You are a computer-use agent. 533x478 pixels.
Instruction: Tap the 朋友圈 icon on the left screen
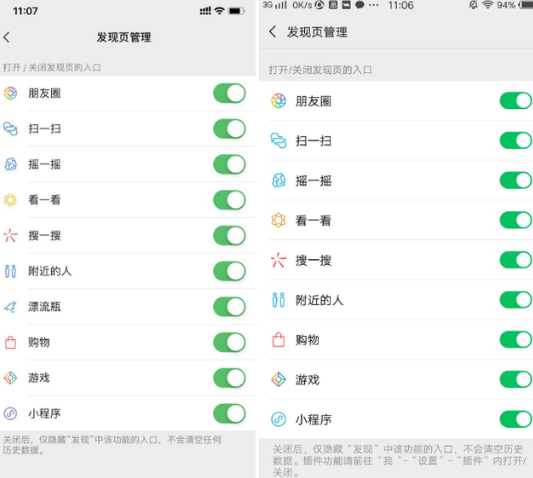(x=11, y=93)
